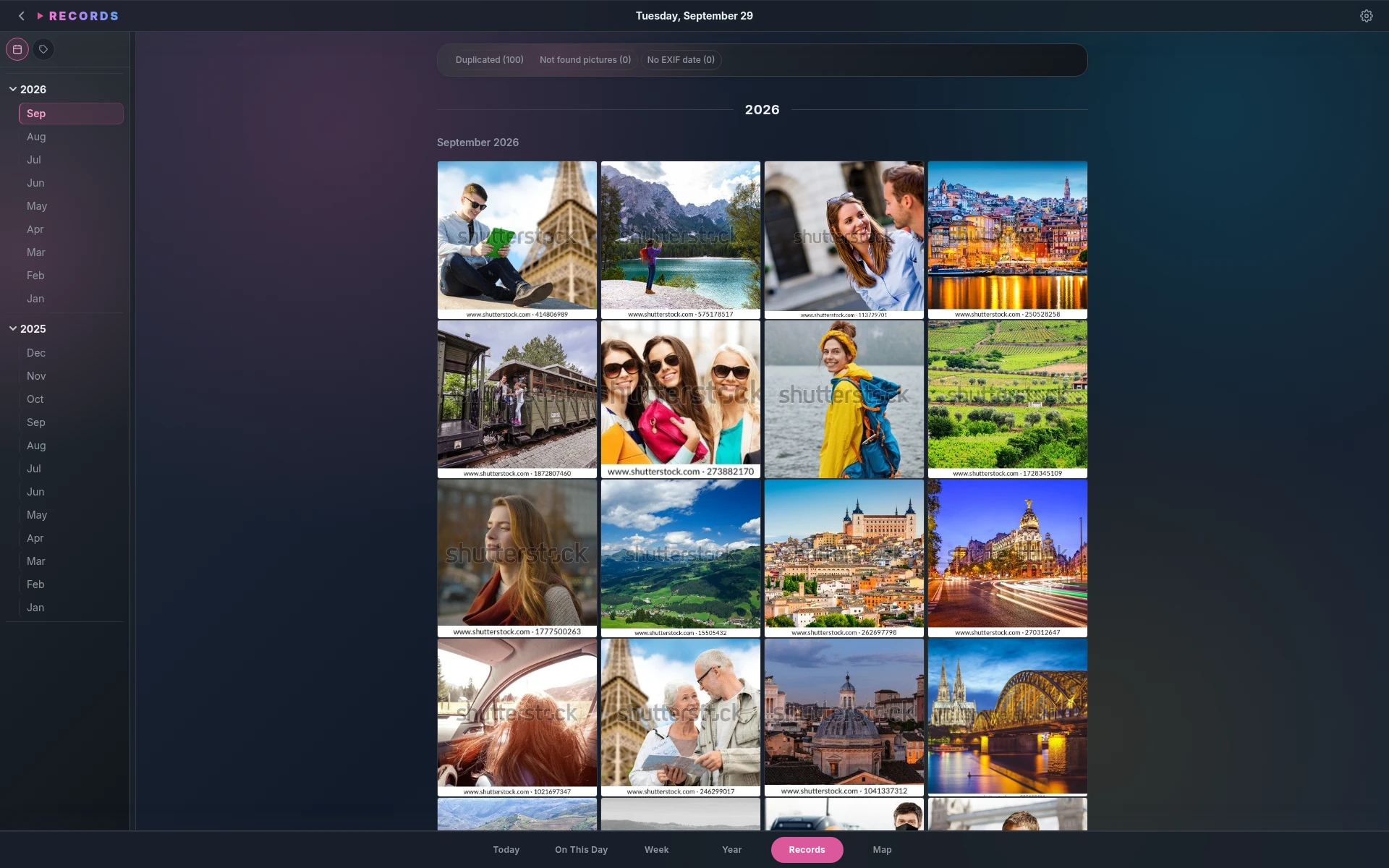Open photo of woman in yellow raincoat
This screenshot has width=1389, height=868.
tap(844, 399)
